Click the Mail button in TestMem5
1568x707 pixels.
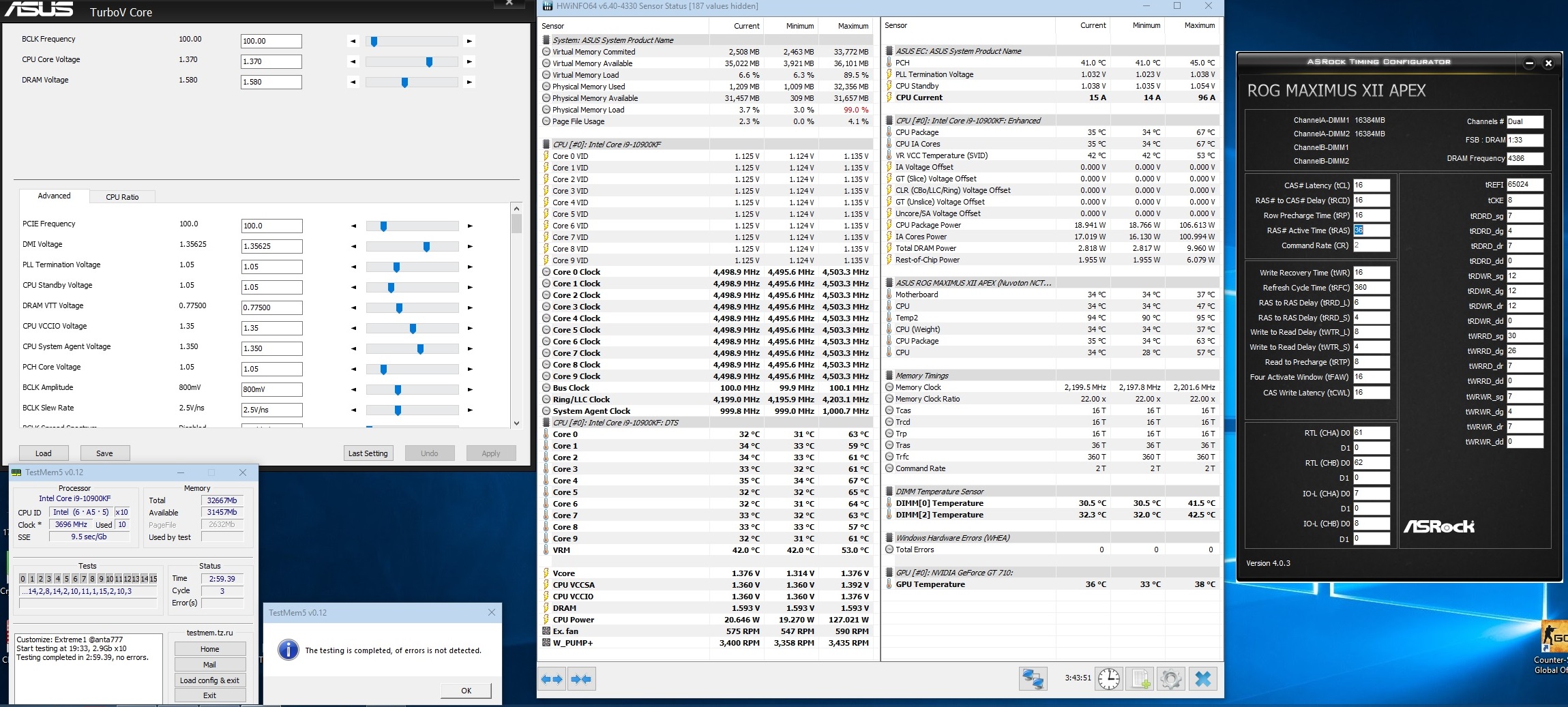209,665
